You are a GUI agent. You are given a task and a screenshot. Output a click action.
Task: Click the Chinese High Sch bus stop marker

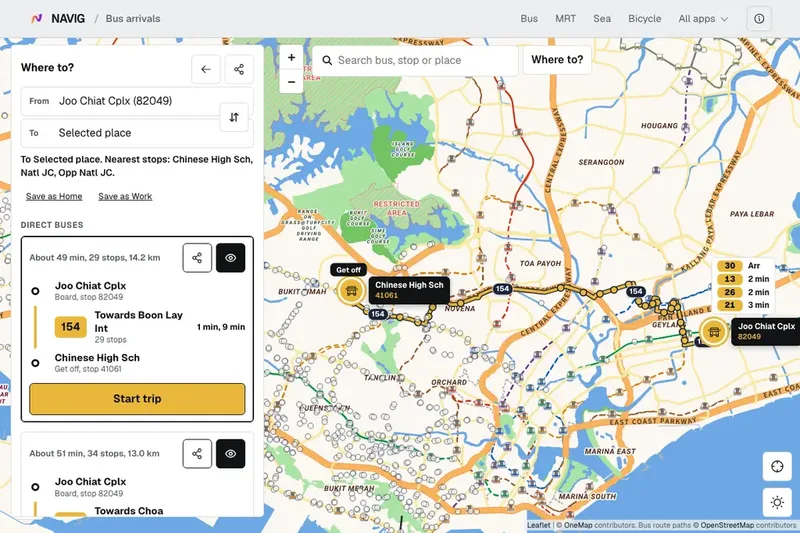click(x=351, y=291)
